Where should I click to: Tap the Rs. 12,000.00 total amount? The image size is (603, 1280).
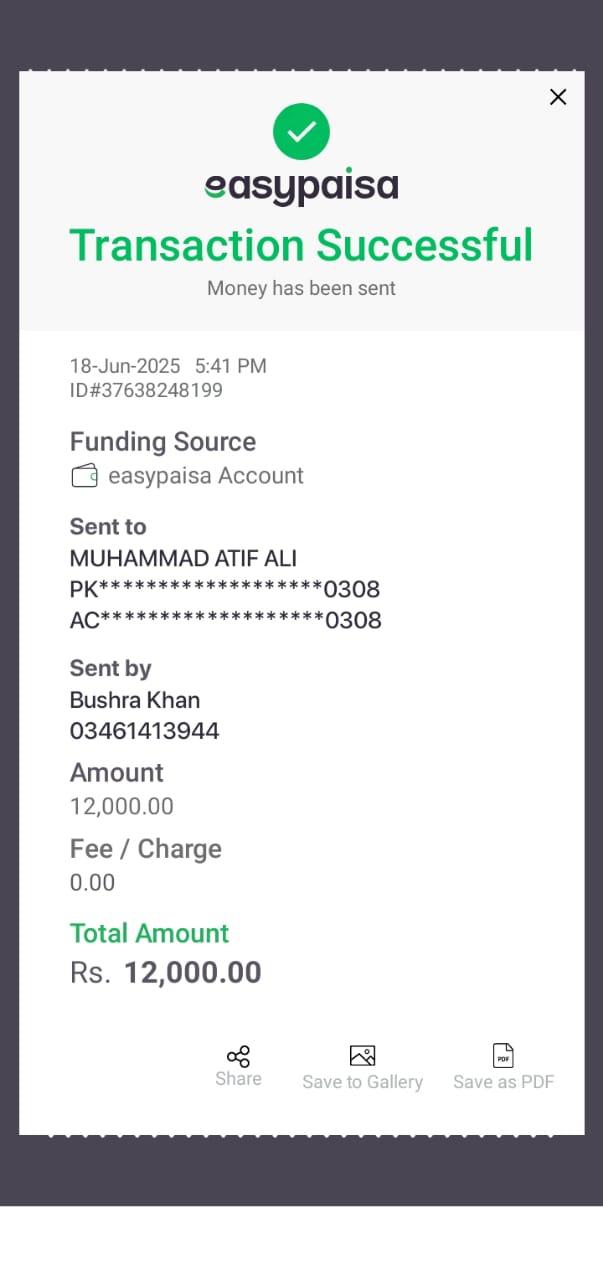click(x=166, y=972)
